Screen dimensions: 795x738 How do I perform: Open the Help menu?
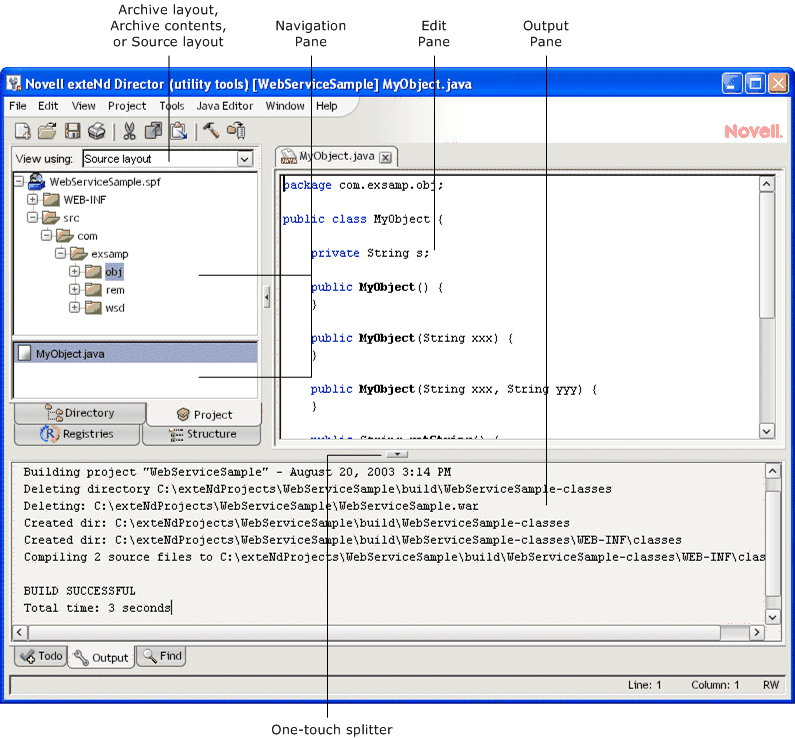[x=327, y=106]
